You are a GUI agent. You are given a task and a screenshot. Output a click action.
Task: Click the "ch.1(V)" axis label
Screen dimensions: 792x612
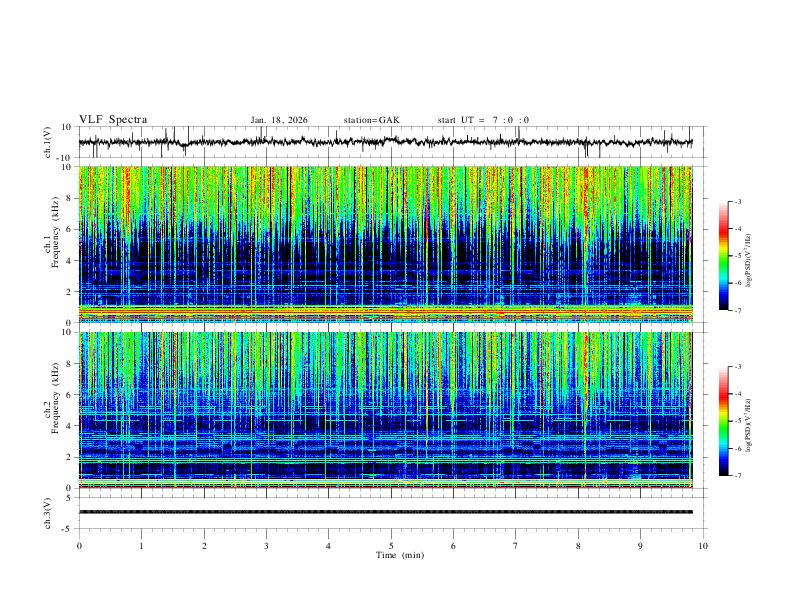[x=48, y=142]
